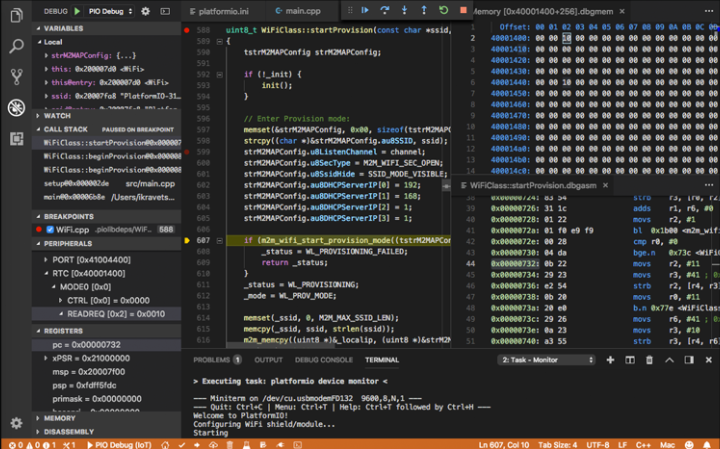Open the PIO Debug configuration dropdown
The width and height of the screenshot is (720, 449).
click(x=108, y=11)
